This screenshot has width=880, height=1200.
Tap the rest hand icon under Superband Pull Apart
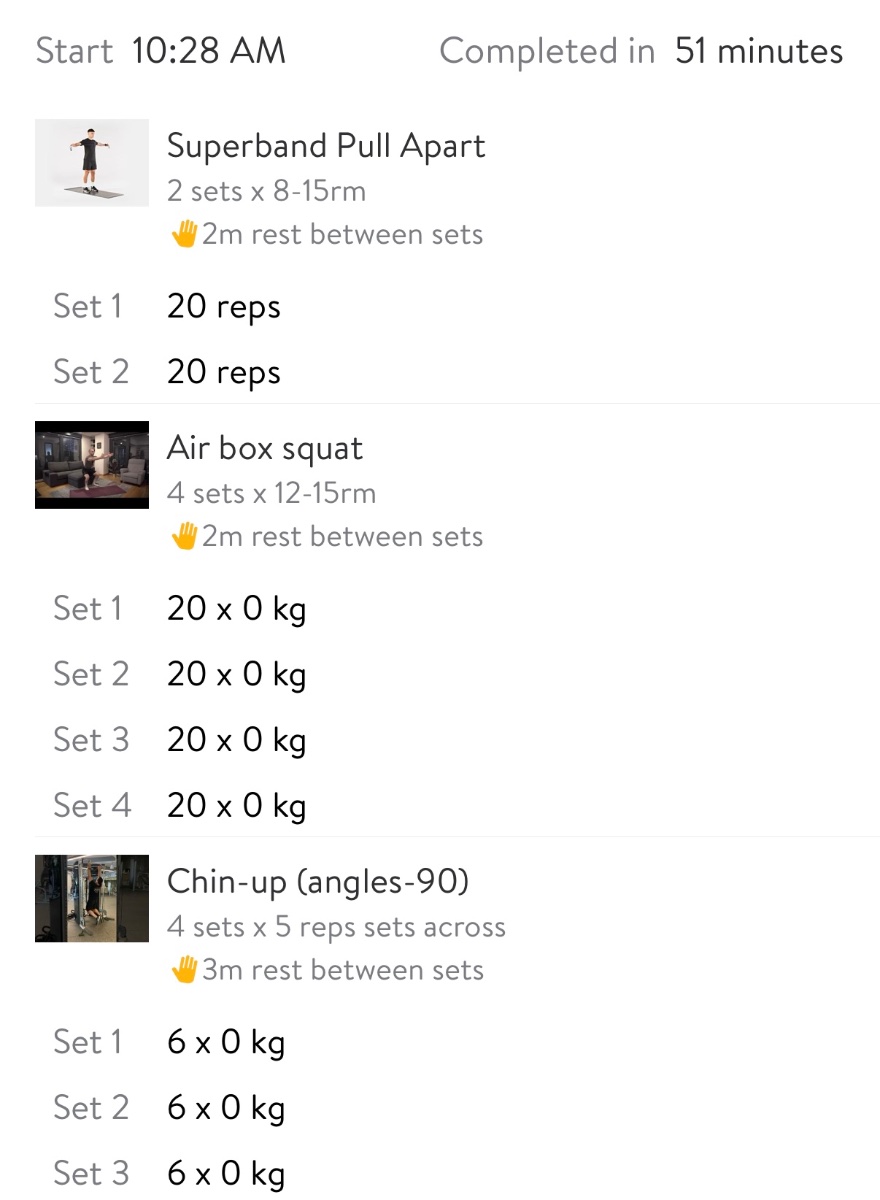click(x=184, y=235)
